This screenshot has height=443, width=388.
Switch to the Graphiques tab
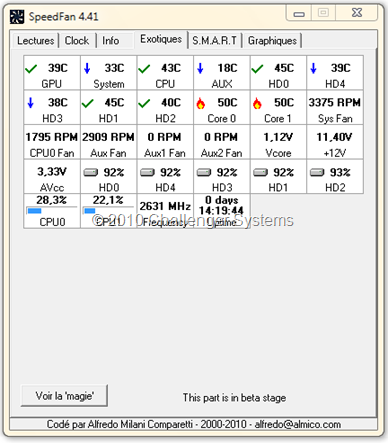pyautogui.click(x=272, y=41)
